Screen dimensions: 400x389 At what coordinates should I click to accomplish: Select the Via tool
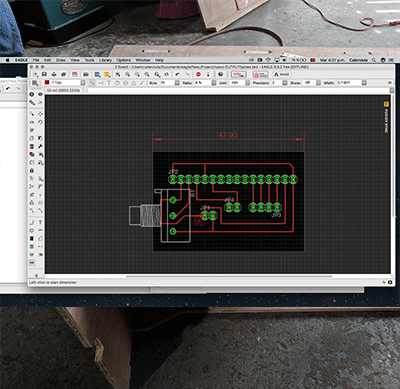click(32, 247)
